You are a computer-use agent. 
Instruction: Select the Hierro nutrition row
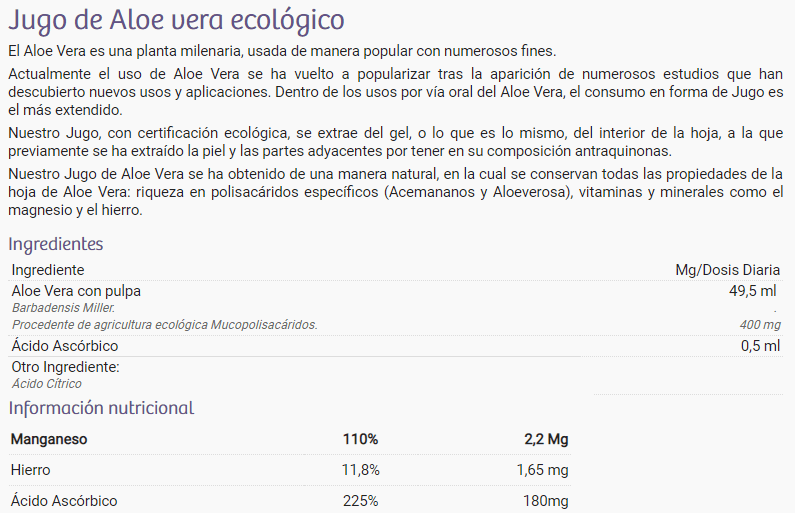(x=290, y=470)
